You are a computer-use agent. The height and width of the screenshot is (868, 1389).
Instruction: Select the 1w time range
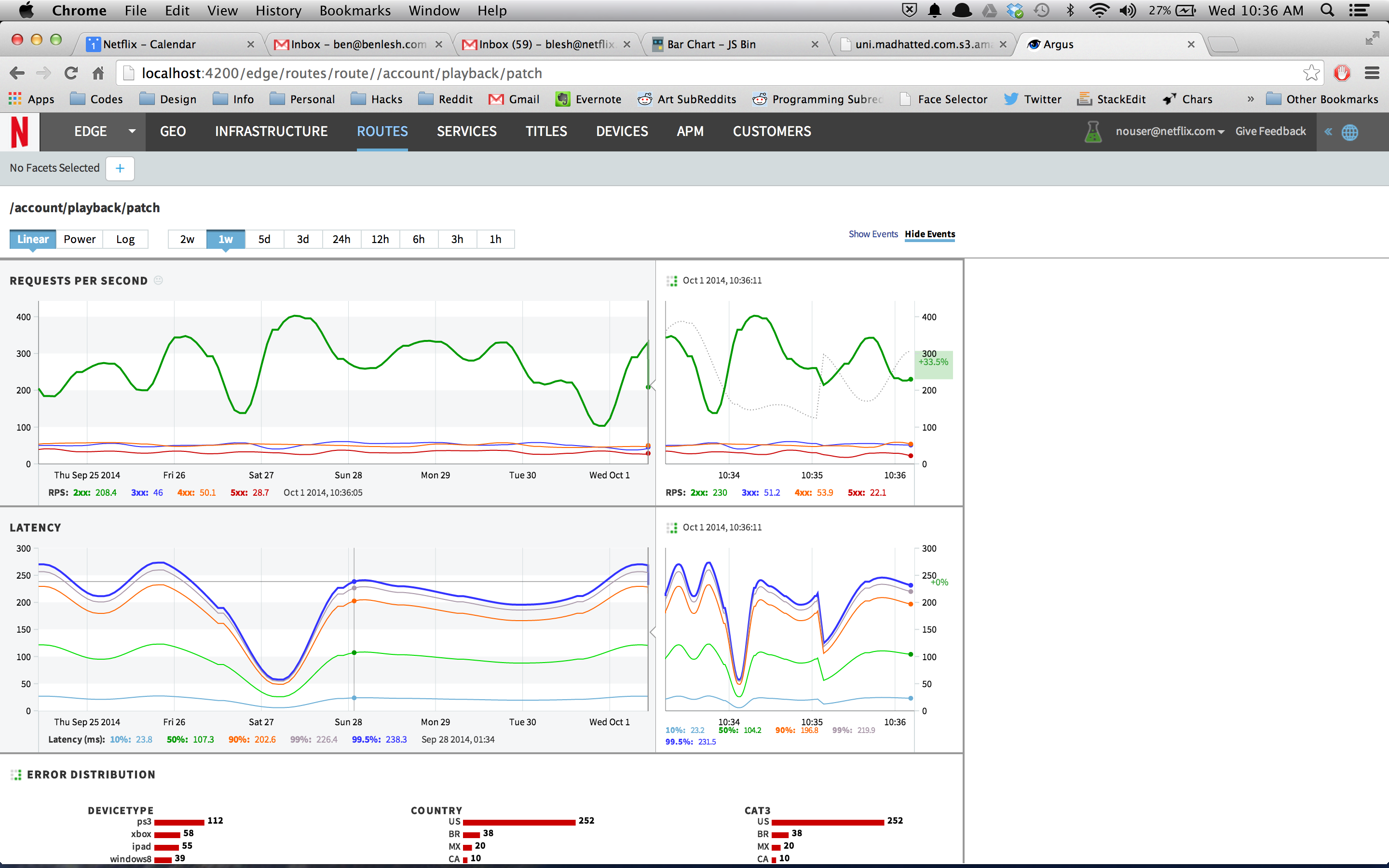coord(226,239)
